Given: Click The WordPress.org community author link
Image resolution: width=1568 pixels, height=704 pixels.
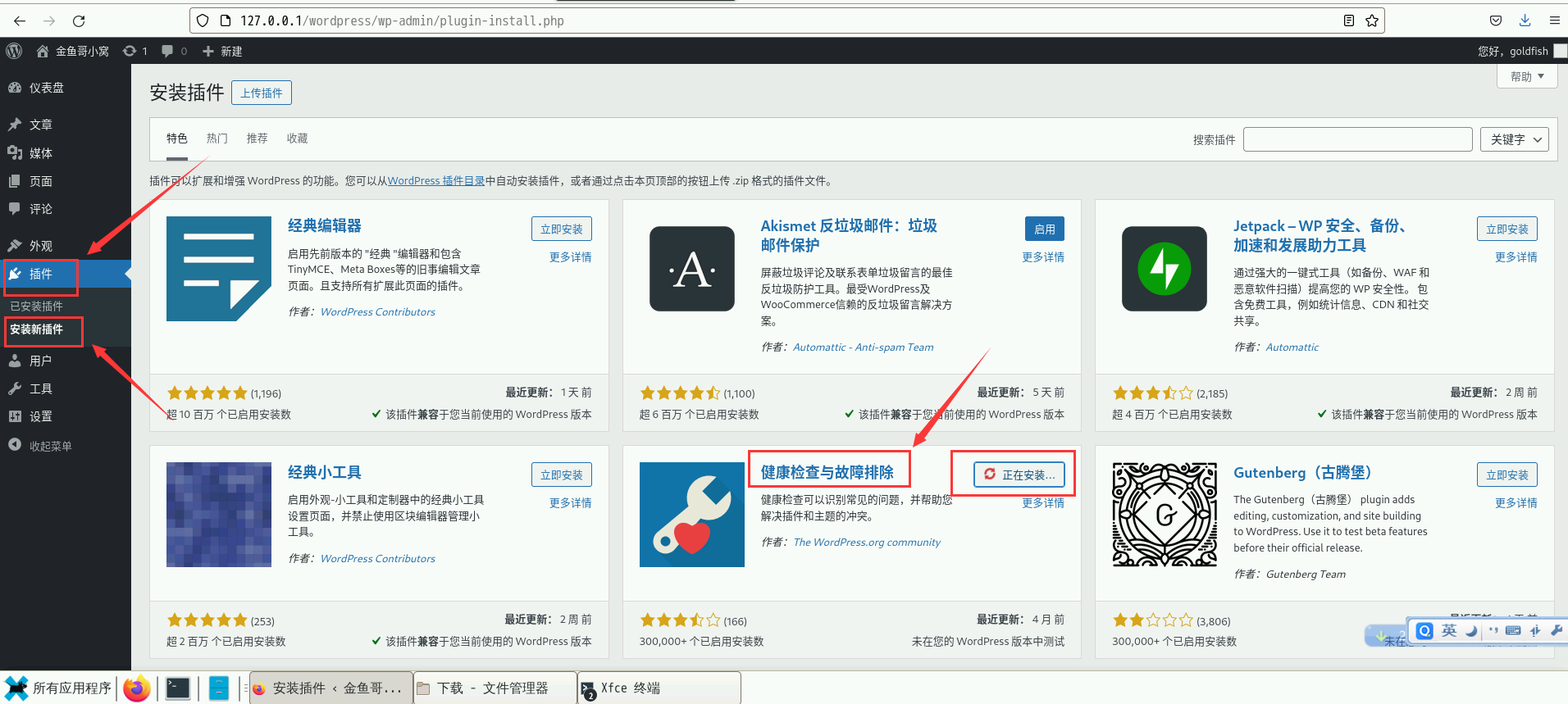Looking at the screenshot, I should [867, 543].
